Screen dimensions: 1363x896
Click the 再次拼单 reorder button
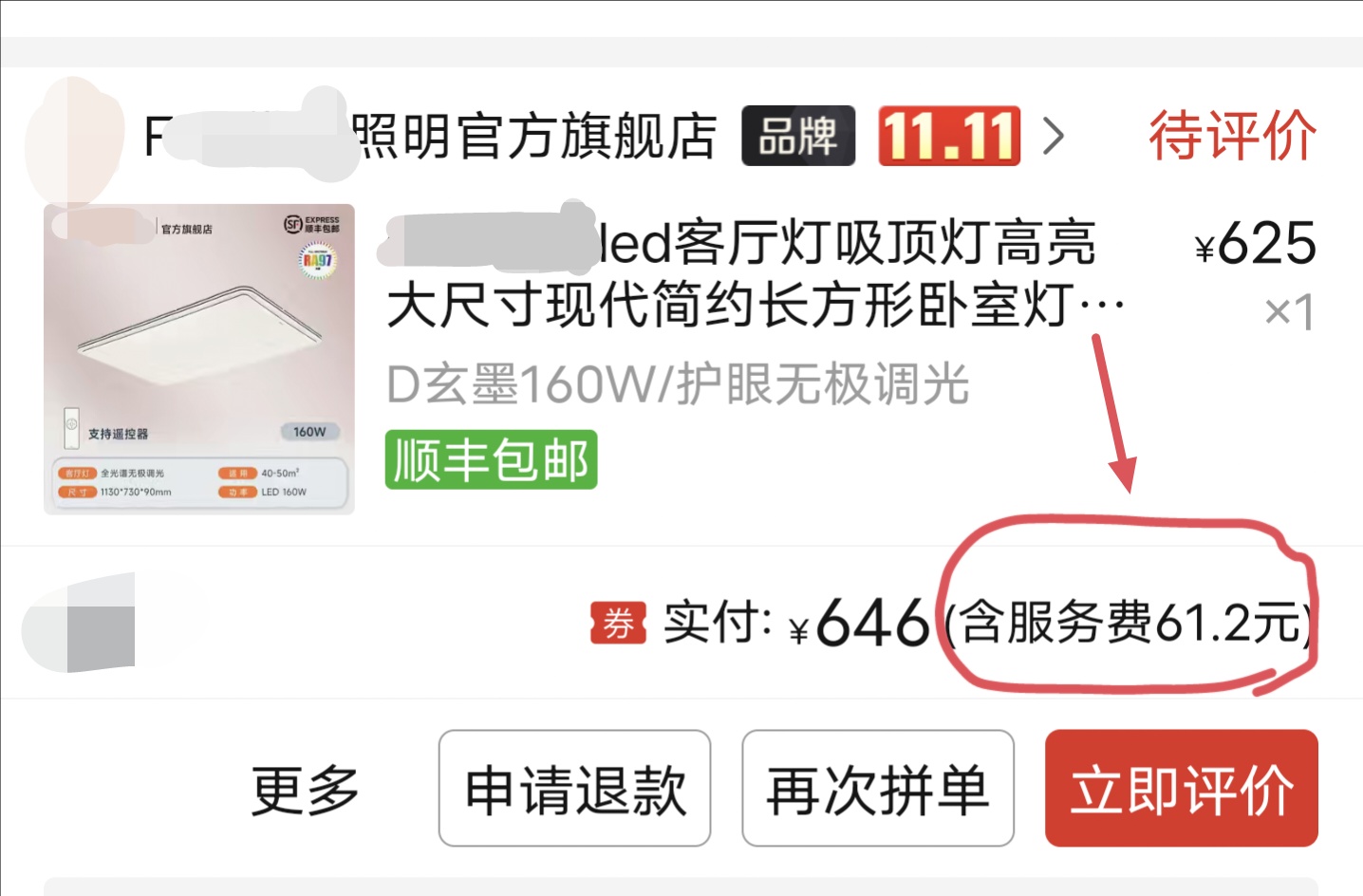pos(878,788)
